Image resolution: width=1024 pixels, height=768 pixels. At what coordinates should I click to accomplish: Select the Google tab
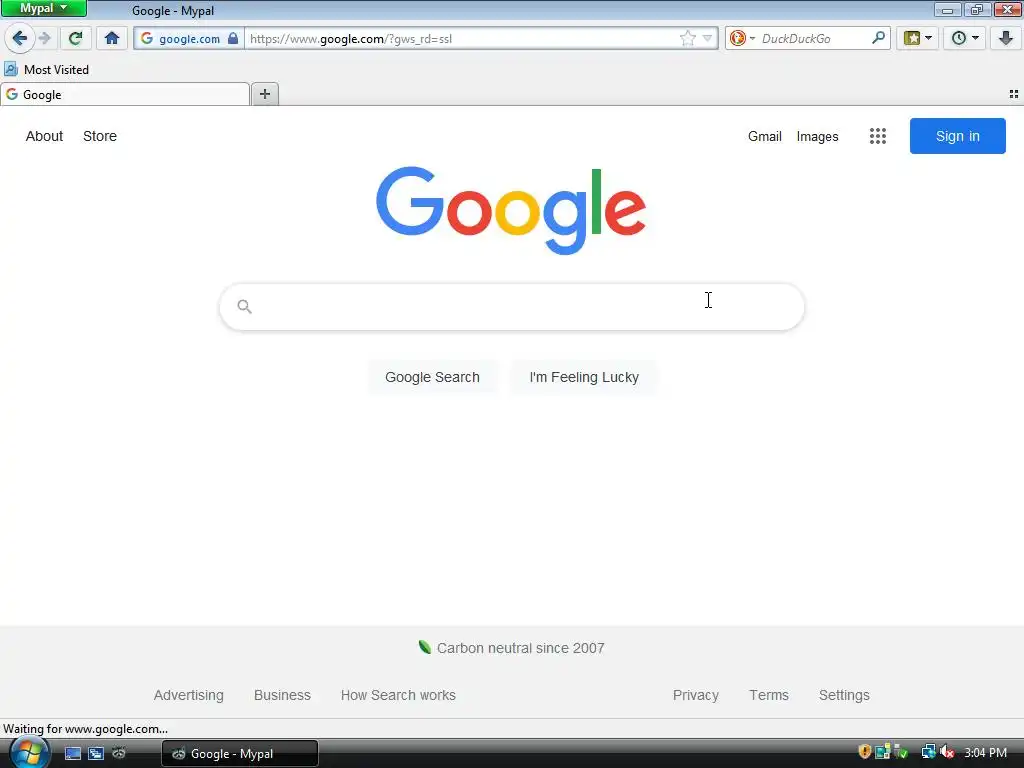pos(125,95)
